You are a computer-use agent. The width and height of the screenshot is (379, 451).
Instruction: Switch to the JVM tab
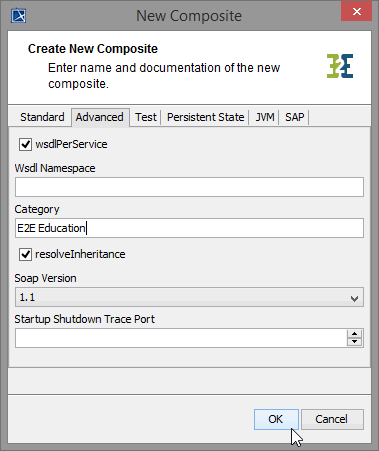point(265,117)
